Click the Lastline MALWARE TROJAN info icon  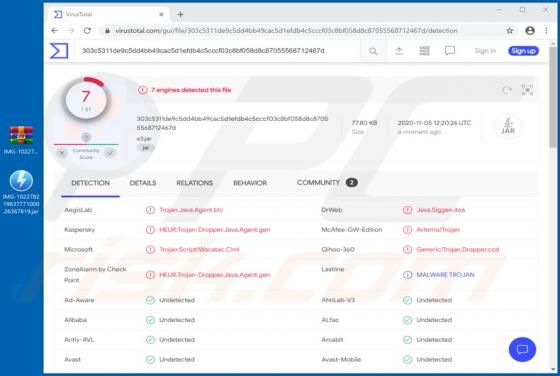[407, 275]
